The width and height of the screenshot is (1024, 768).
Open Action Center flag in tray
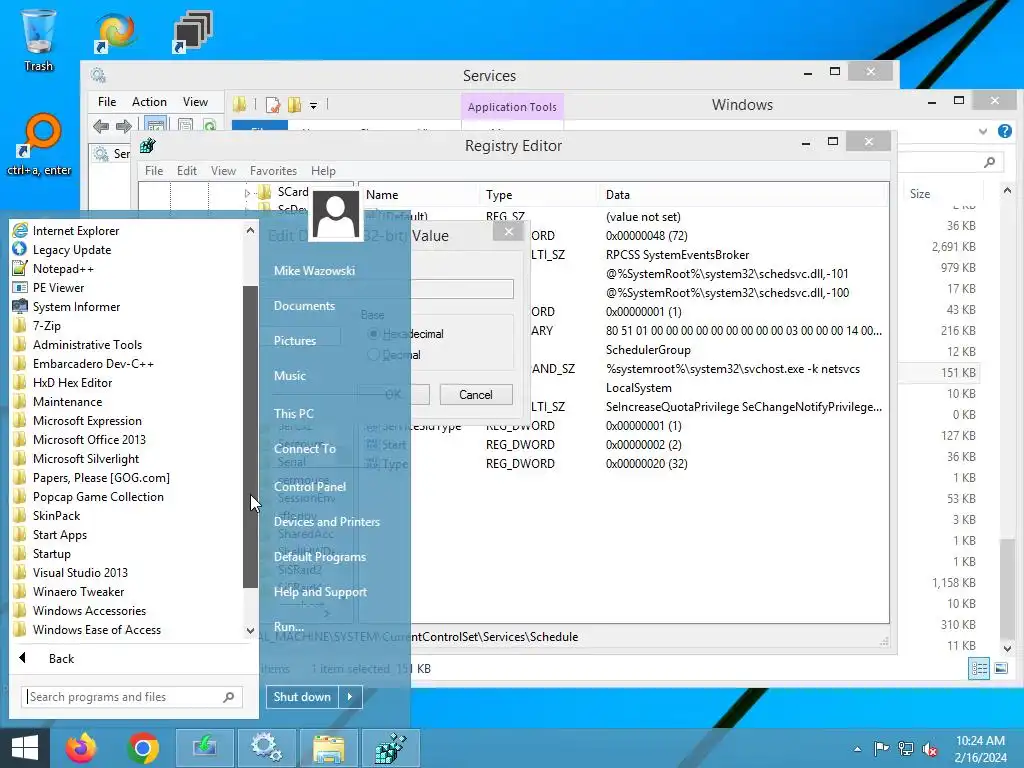tap(881, 749)
